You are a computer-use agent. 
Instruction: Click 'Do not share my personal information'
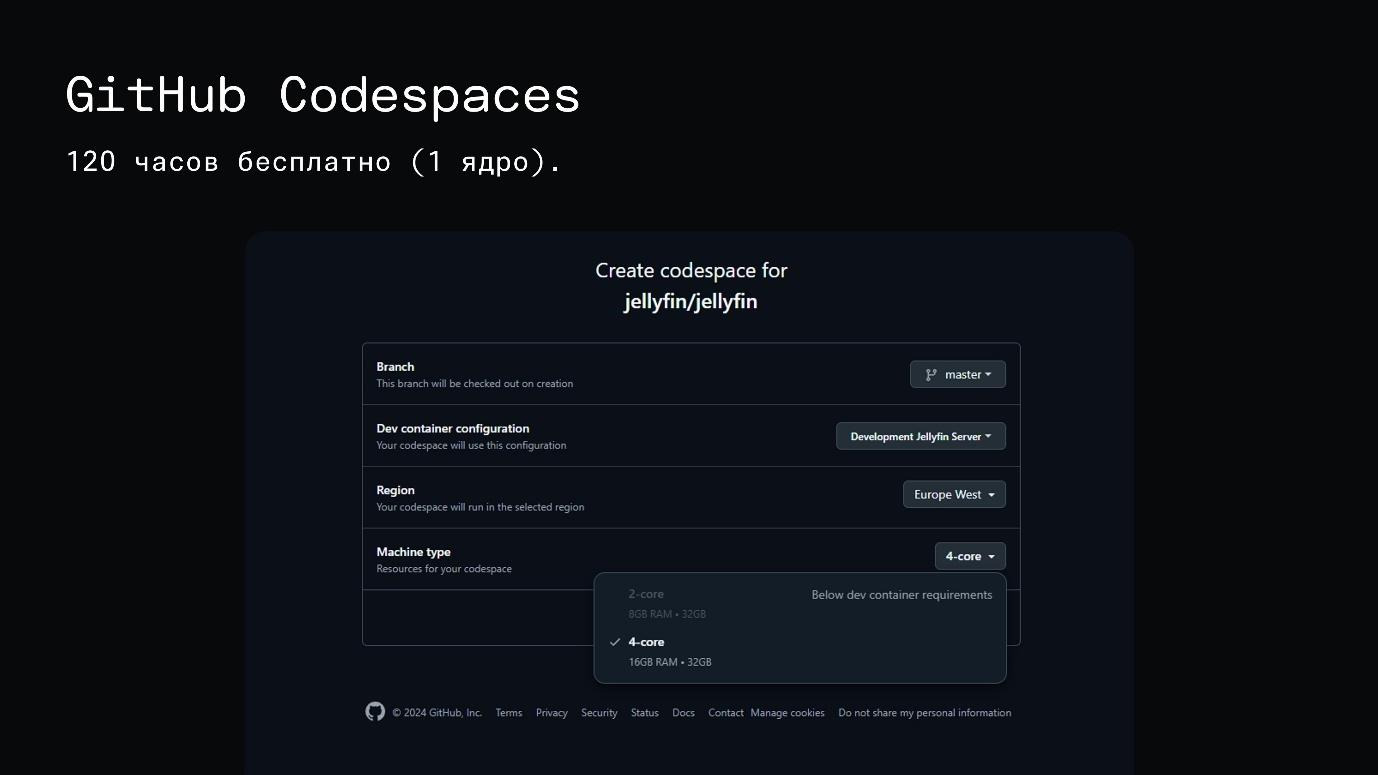pos(924,712)
